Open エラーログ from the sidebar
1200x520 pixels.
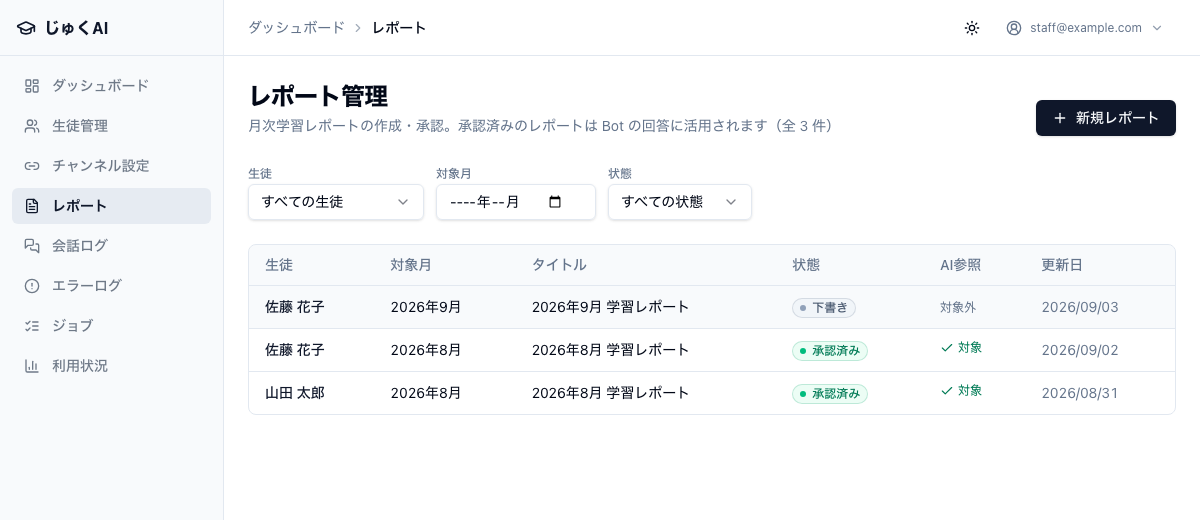pos(111,286)
